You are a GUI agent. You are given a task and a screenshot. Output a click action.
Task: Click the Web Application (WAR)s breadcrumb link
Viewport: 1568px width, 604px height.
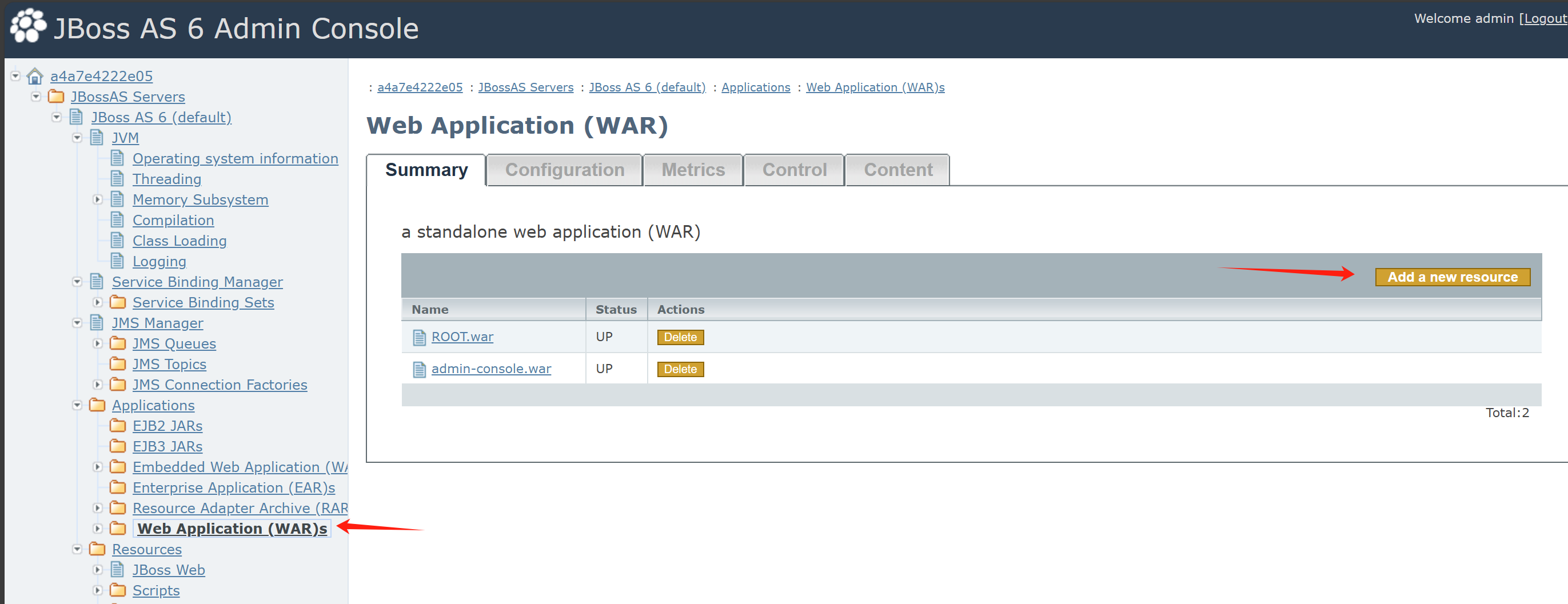click(x=875, y=87)
